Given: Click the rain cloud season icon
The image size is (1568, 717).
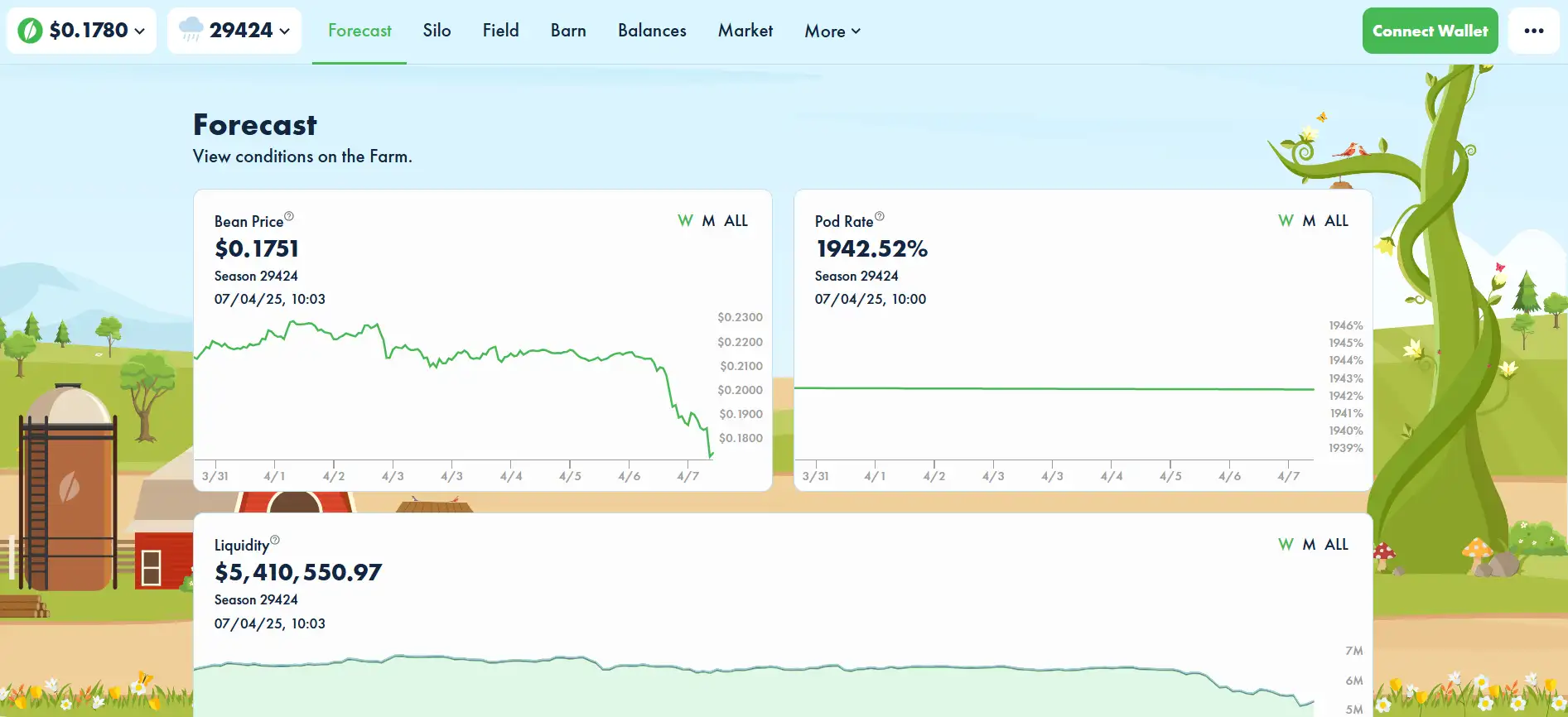Looking at the screenshot, I should point(191,30).
